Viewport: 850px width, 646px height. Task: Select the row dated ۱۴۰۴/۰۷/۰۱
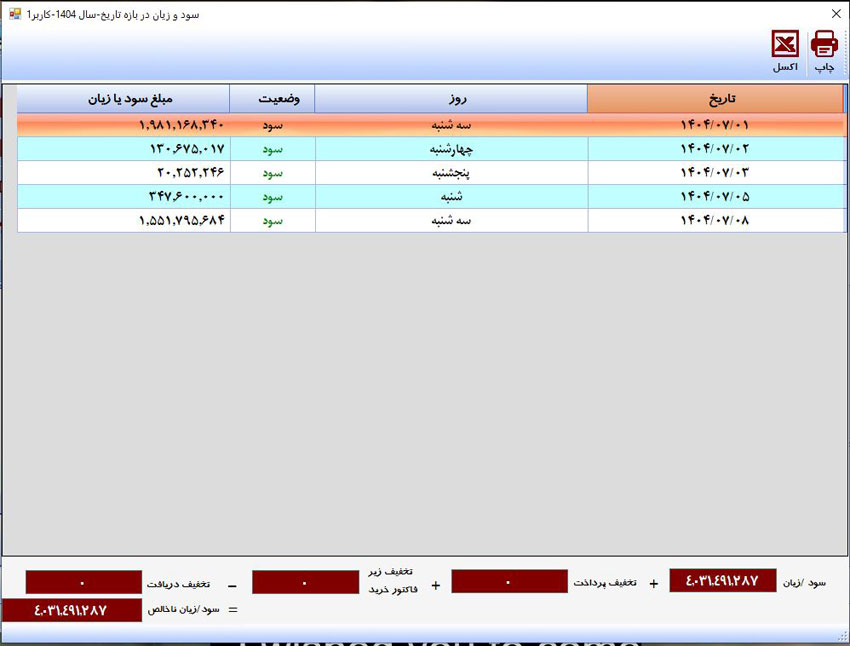pyautogui.click(x=432, y=125)
